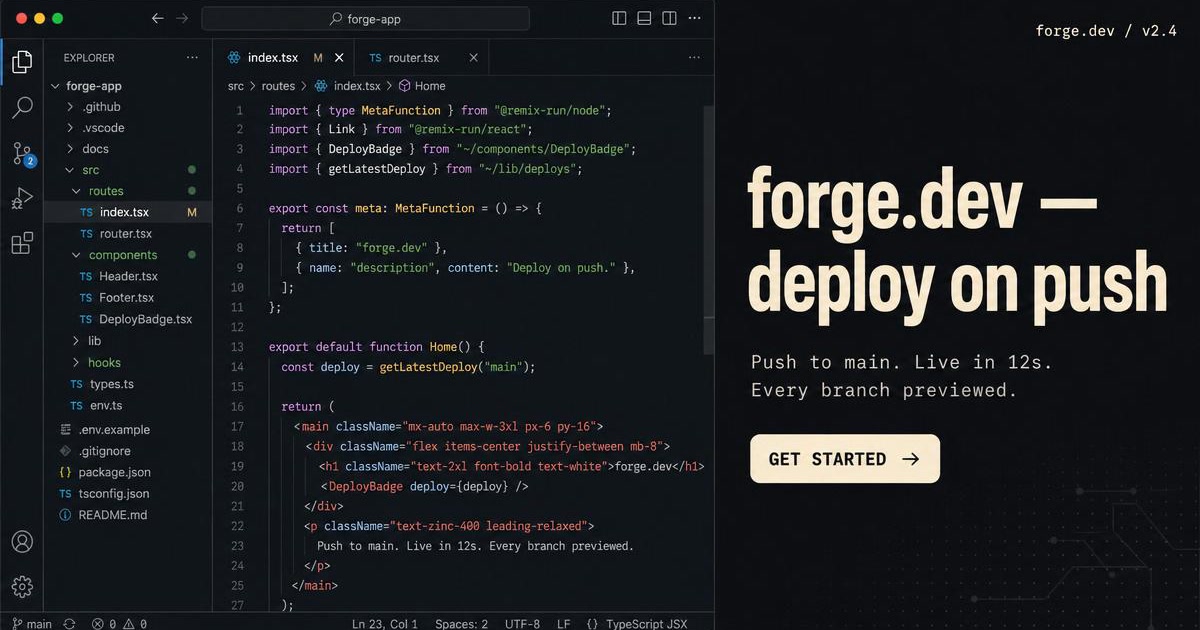Viewport: 1200px width, 630px height.
Task: Click Ln 23, Col 1 in status bar
Action: coord(385,623)
